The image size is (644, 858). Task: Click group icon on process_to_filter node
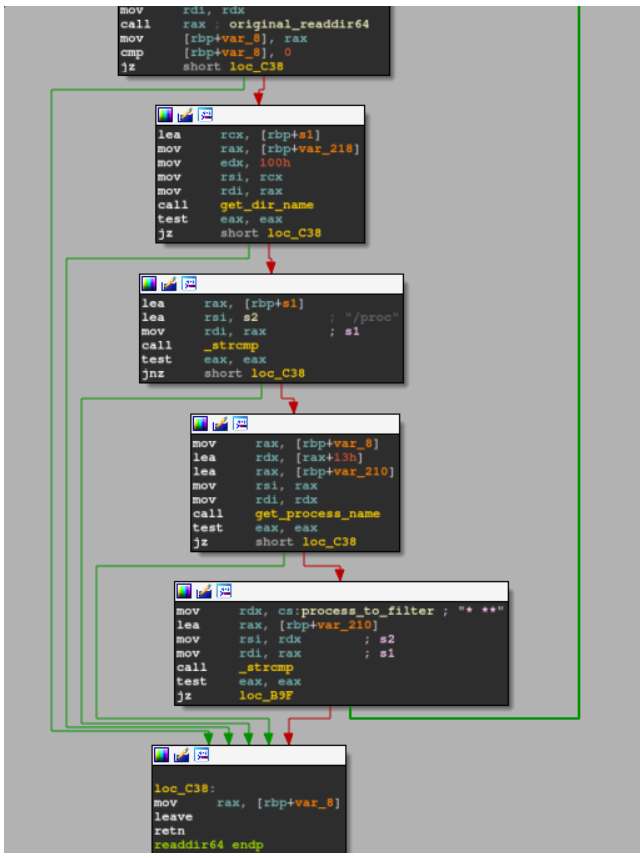(224, 591)
